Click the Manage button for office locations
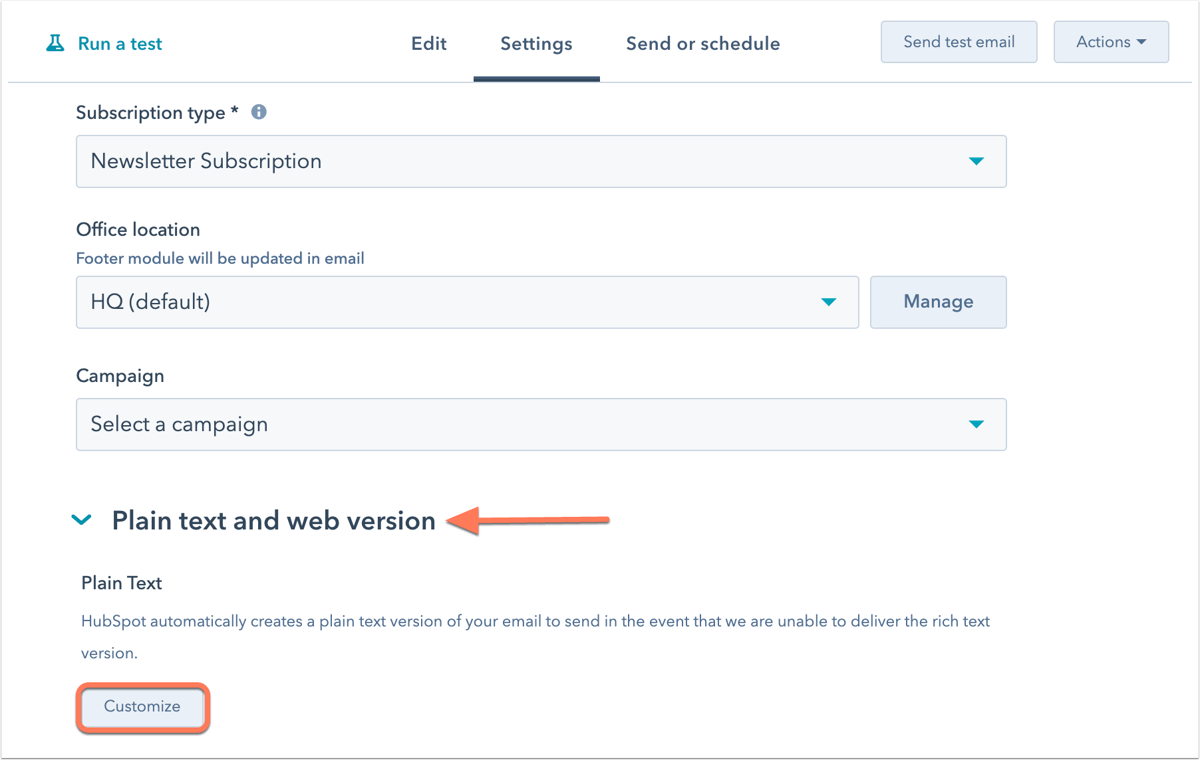The height and width of the screenshot is (760, 1200). [x=938, y=302]
